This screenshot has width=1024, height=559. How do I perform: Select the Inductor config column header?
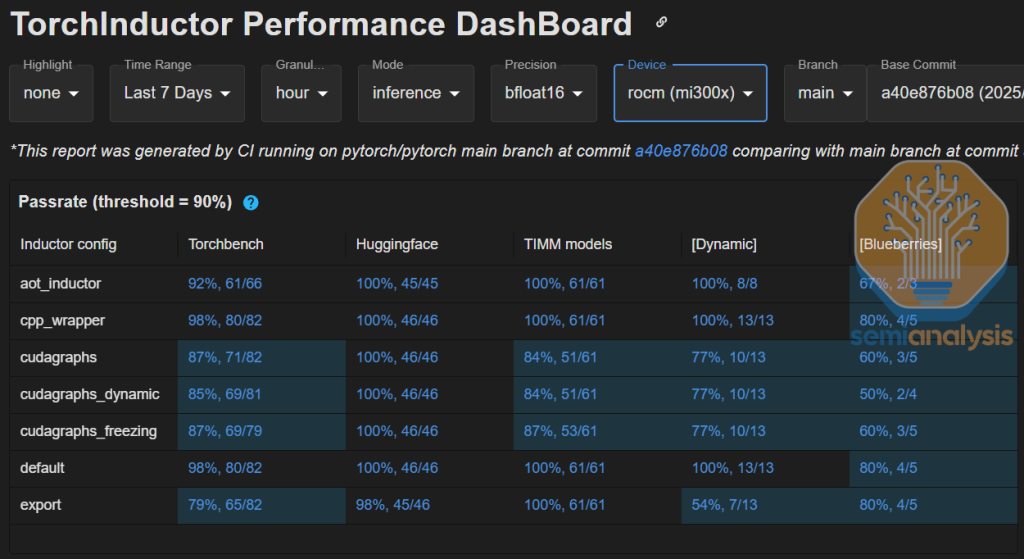(x=69, y=244)
